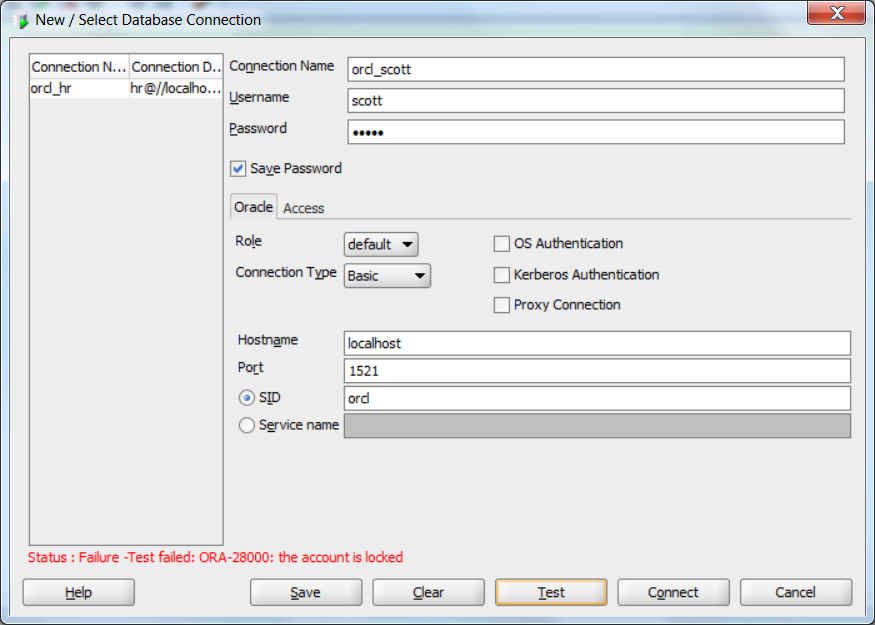875x625 pixels.
Task: Click the Role dropdown arrow
Action: pos(409,244)
